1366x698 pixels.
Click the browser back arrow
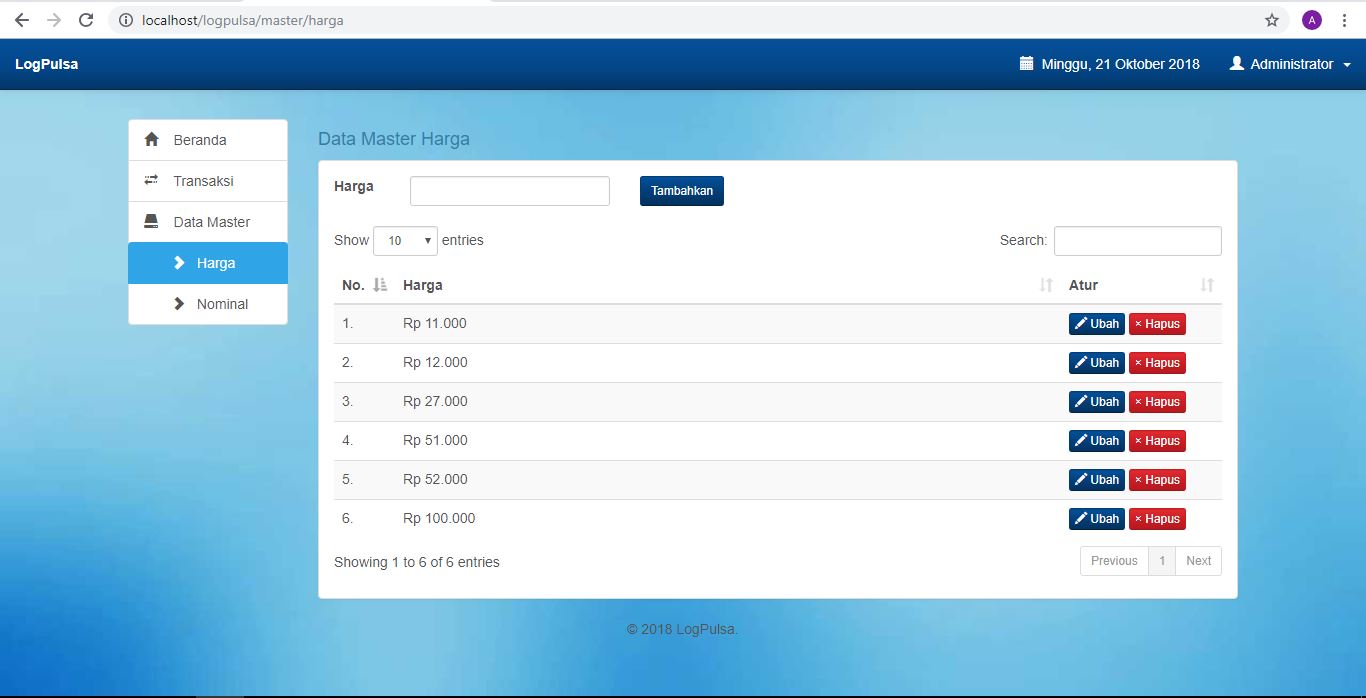[x=22, y=20]
